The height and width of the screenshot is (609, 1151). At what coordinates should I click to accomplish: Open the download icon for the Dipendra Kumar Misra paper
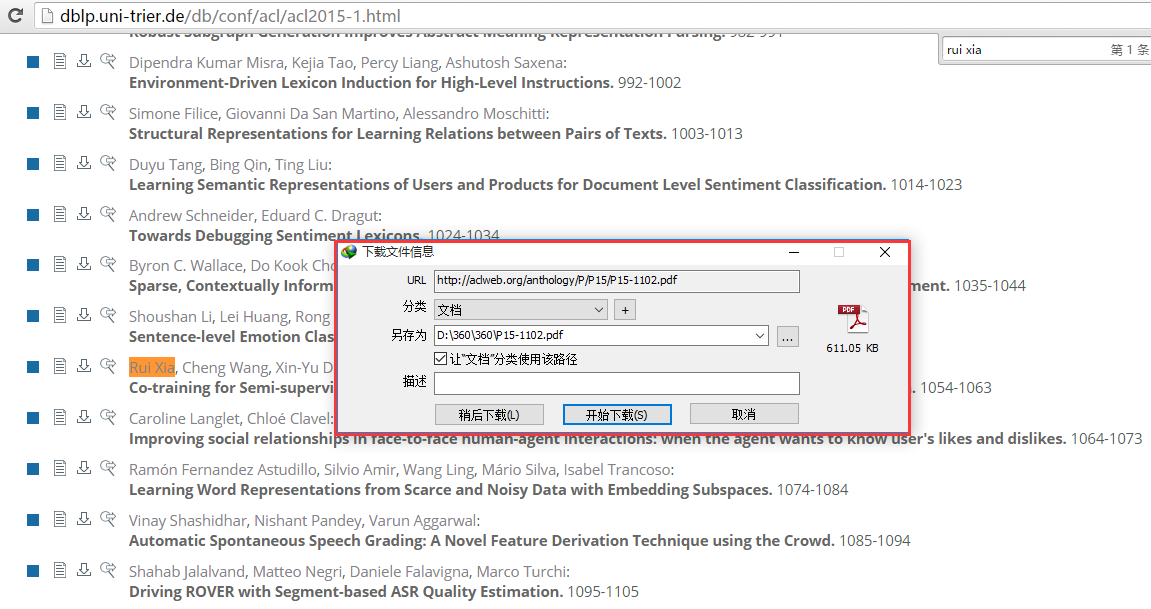[84, 61]
